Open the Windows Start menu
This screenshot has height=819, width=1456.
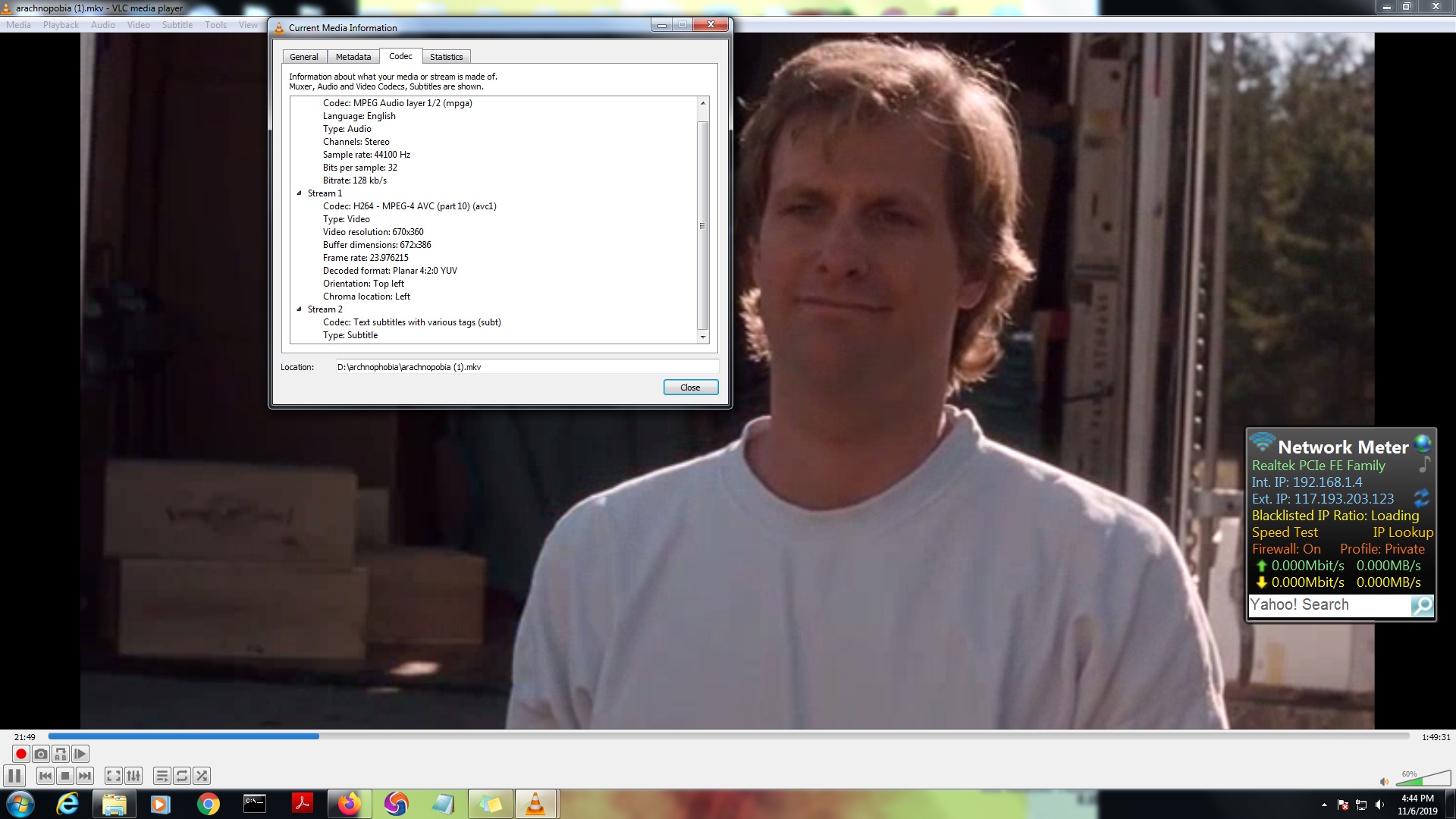tap(20, 804)
